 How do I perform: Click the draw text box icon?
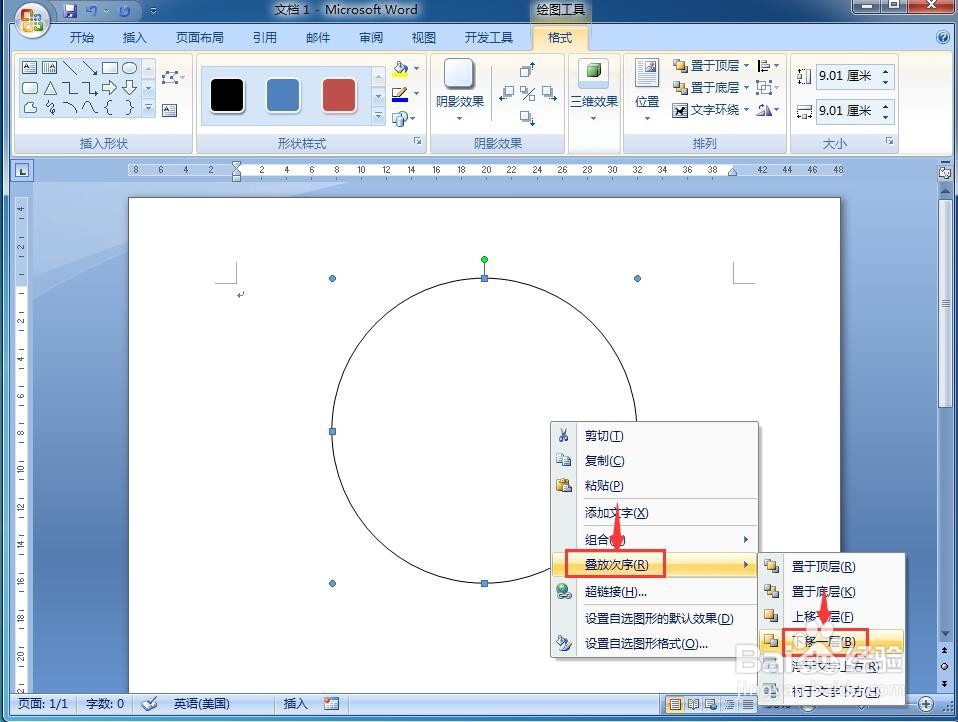(170, 111)
